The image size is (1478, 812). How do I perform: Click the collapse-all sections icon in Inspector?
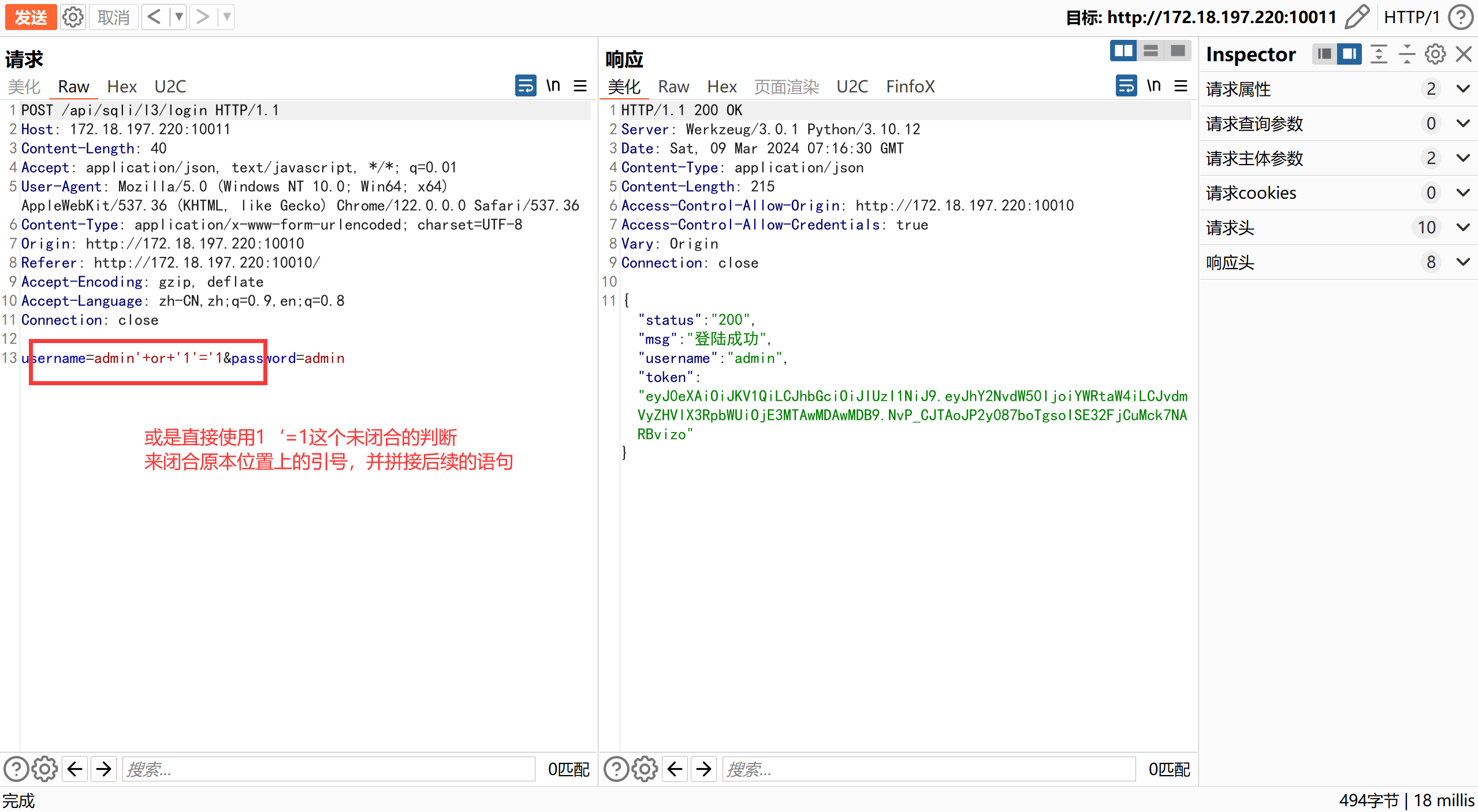point(1407,54)
